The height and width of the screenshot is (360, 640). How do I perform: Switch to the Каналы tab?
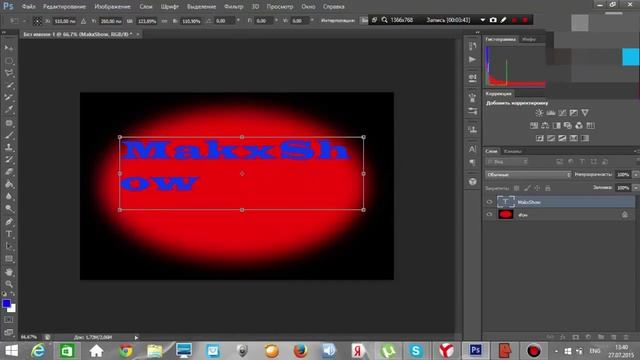coord(512,151)
